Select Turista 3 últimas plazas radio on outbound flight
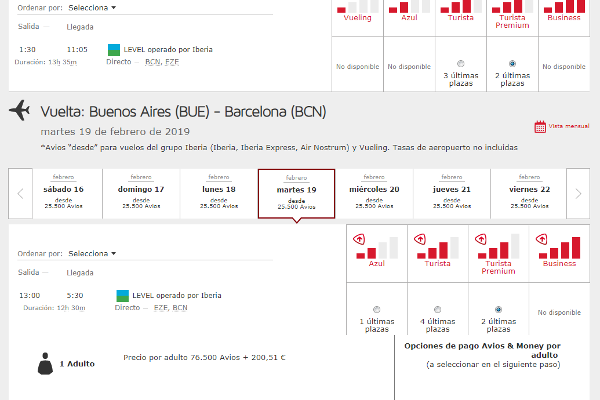The width and height of the screenshot is (600, 400). click(461, 64)
